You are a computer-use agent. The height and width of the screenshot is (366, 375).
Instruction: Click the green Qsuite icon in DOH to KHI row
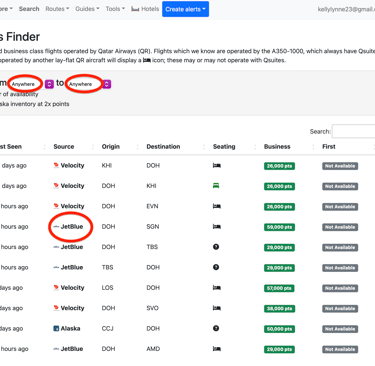click(216, 186)
